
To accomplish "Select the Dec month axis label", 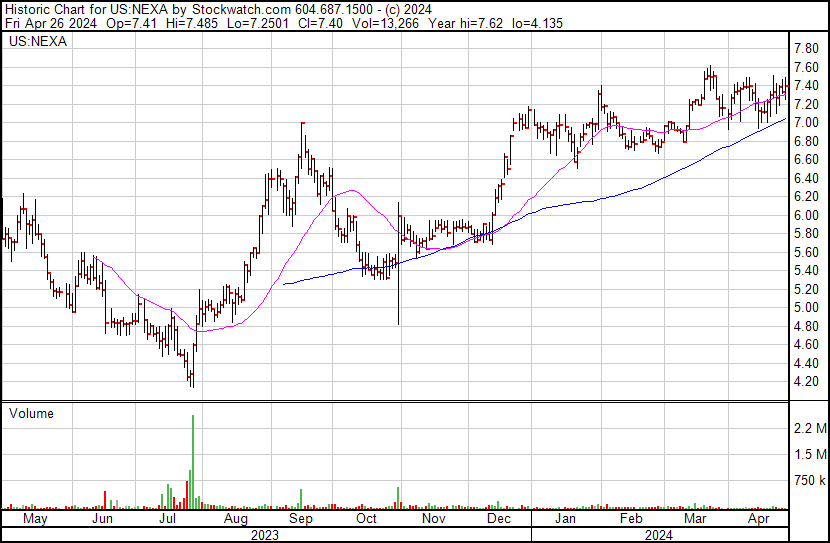I will [499, 520].
